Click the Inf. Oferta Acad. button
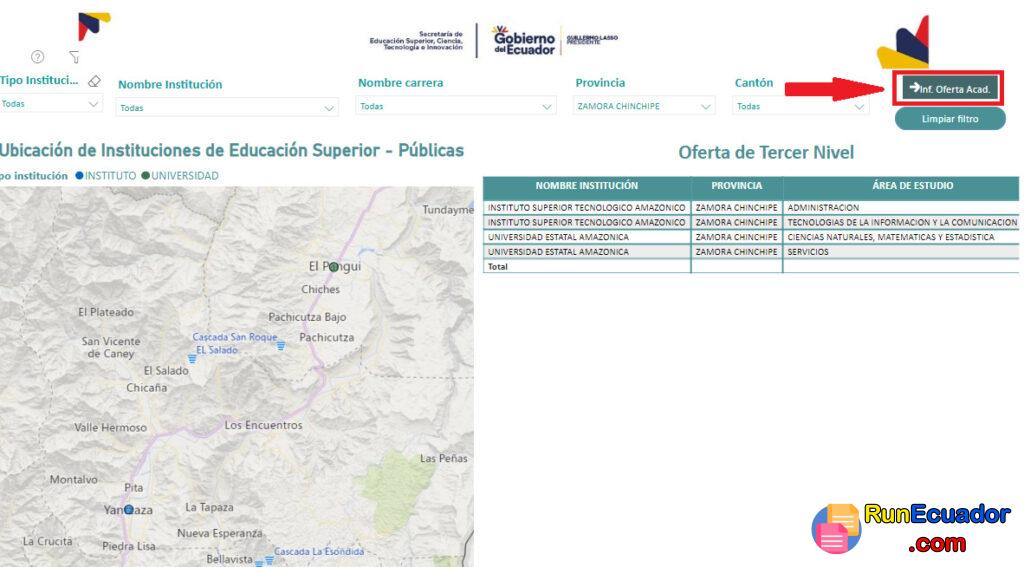 click(950, 89)
